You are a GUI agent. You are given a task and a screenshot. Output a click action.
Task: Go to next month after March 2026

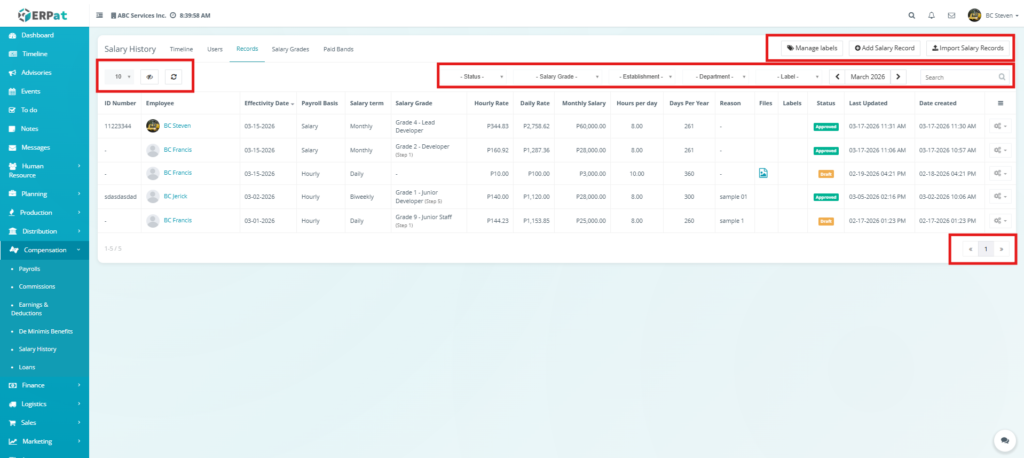898,76
